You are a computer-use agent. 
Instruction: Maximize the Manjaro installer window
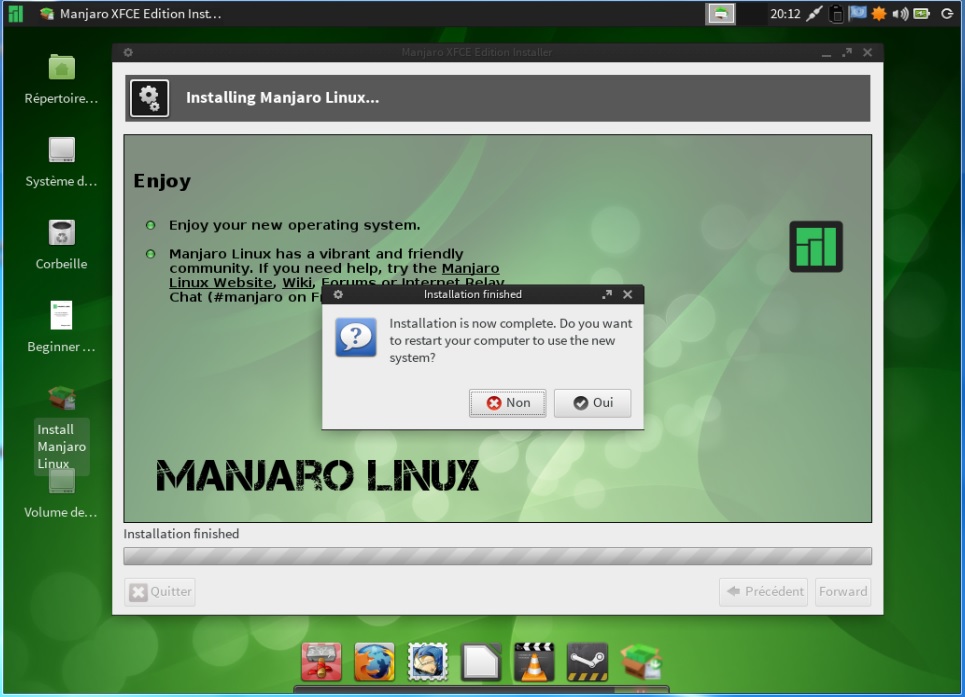[847, 52]
